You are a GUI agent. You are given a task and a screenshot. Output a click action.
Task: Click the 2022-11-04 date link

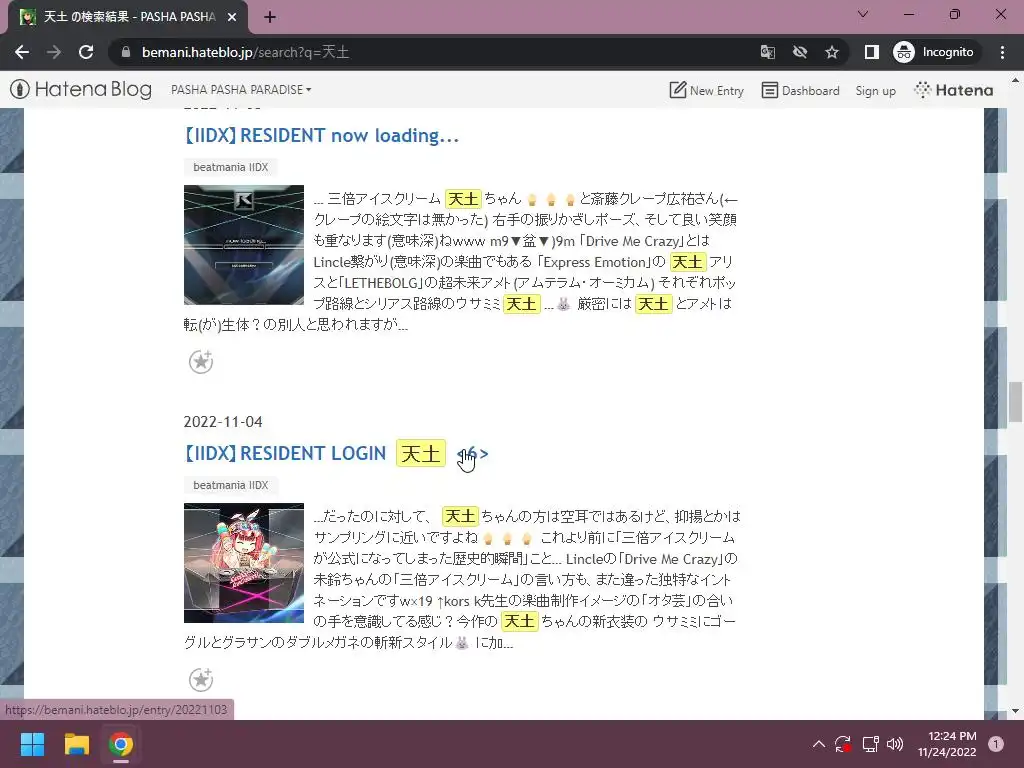tap(223, 422)
